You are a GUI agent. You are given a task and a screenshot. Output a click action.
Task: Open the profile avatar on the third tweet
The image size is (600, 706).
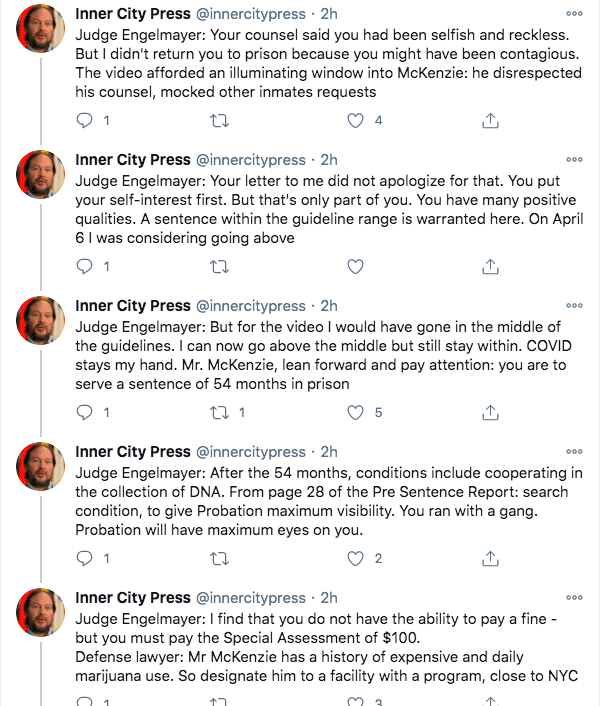click(x=41, y=320)
